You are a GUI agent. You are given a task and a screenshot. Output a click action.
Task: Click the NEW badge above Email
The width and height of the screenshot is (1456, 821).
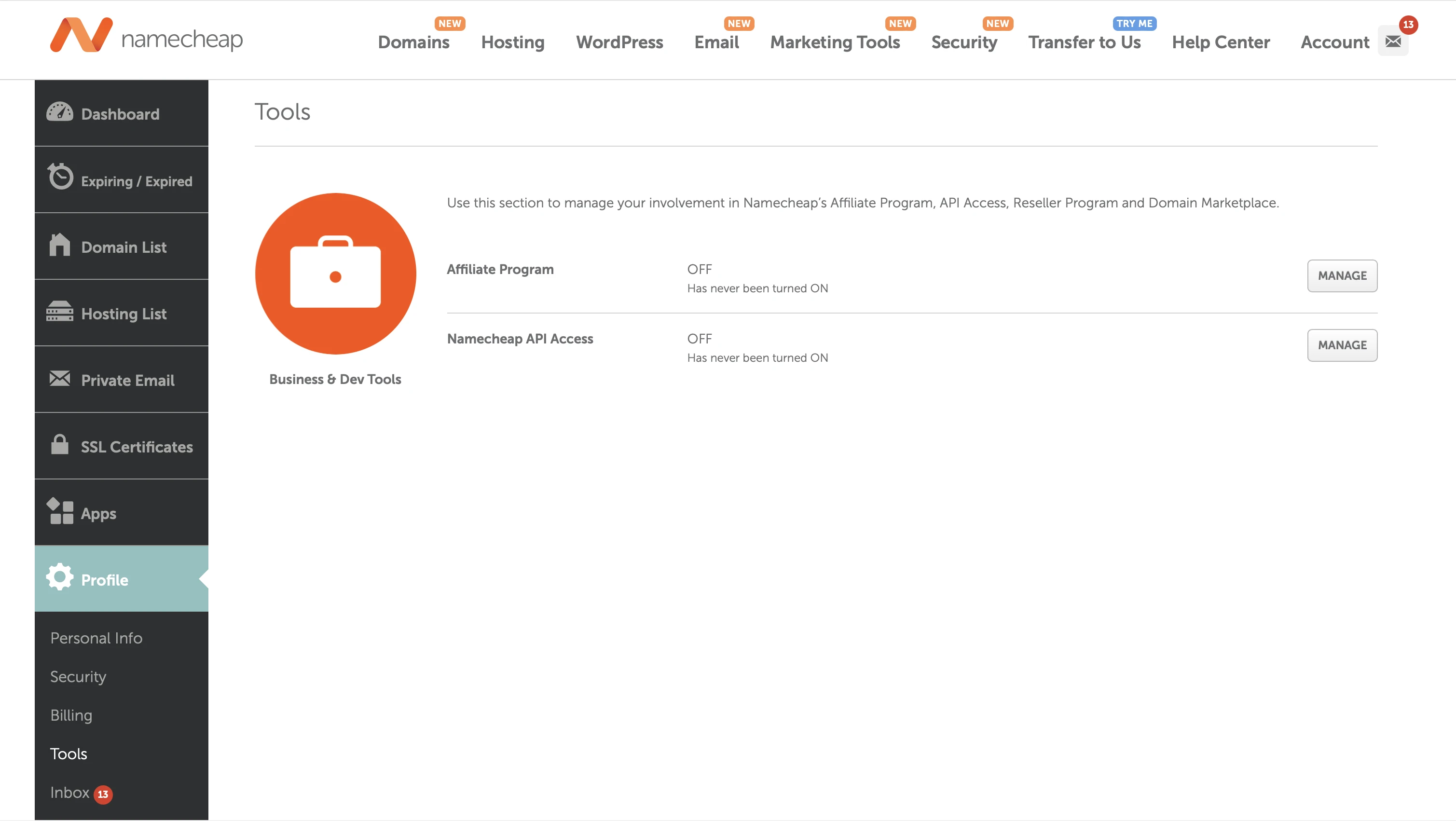pos(739,24)
